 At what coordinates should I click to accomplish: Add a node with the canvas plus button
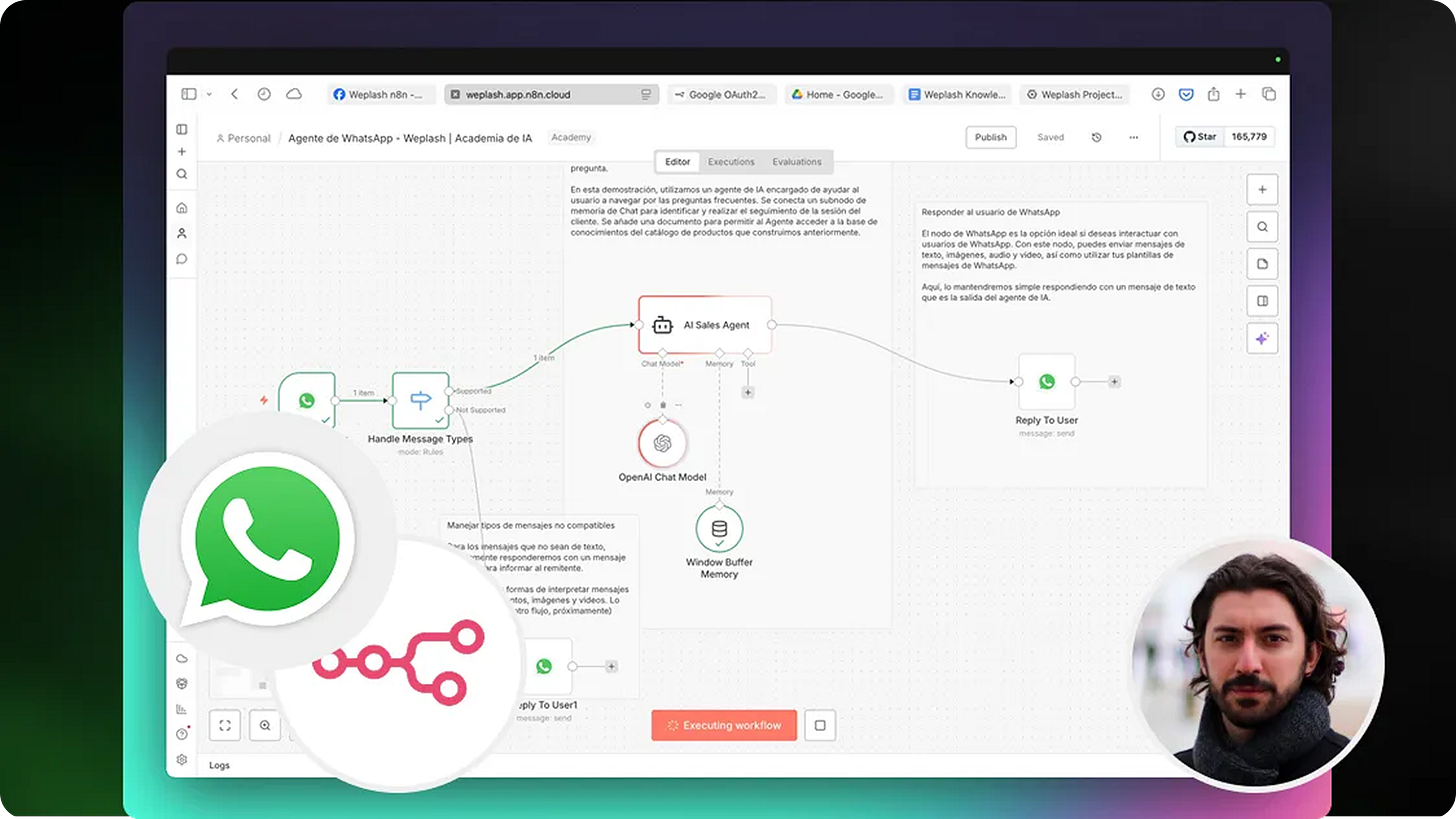[x=1262, y=189]
